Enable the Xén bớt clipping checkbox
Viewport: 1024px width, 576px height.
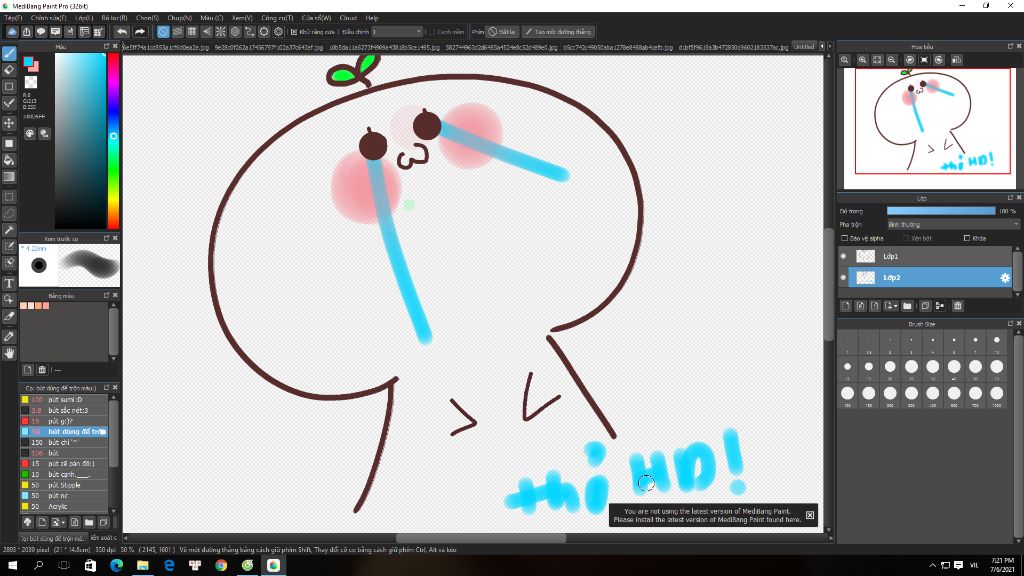pyautogui.click(x=906, y=238)
